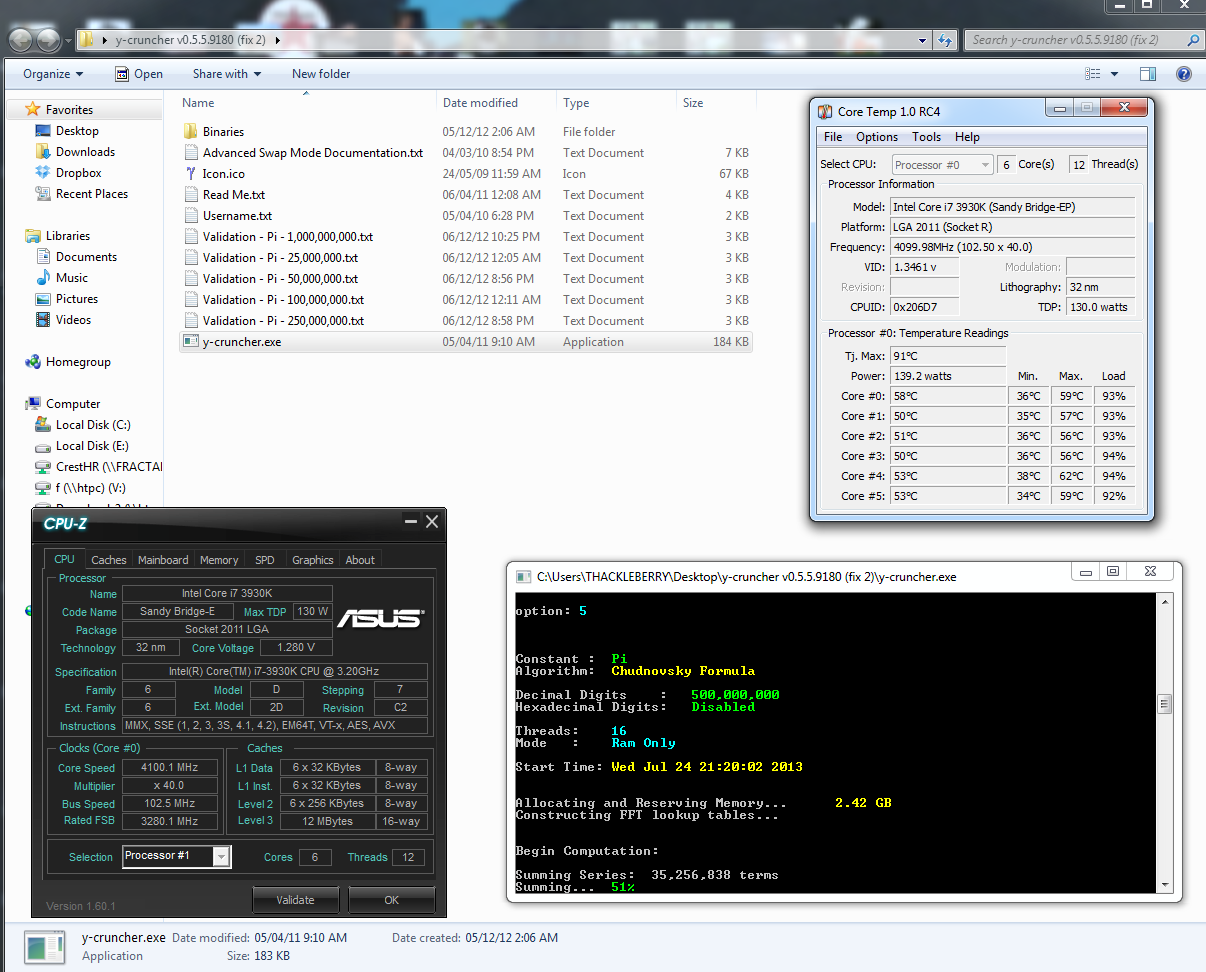Click the Open button in Explorer toolbar
1206x972 pixels.
138,74
